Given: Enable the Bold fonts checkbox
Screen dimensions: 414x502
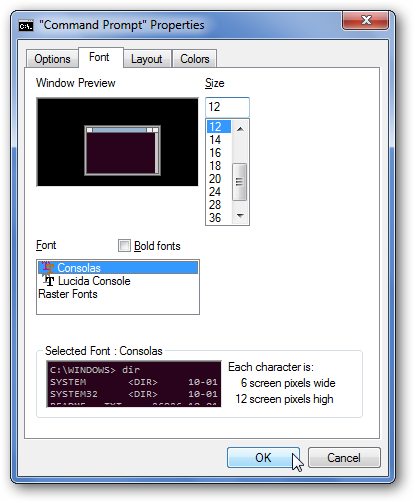Looking at the screenshot, I should click(x=124, y=246).
